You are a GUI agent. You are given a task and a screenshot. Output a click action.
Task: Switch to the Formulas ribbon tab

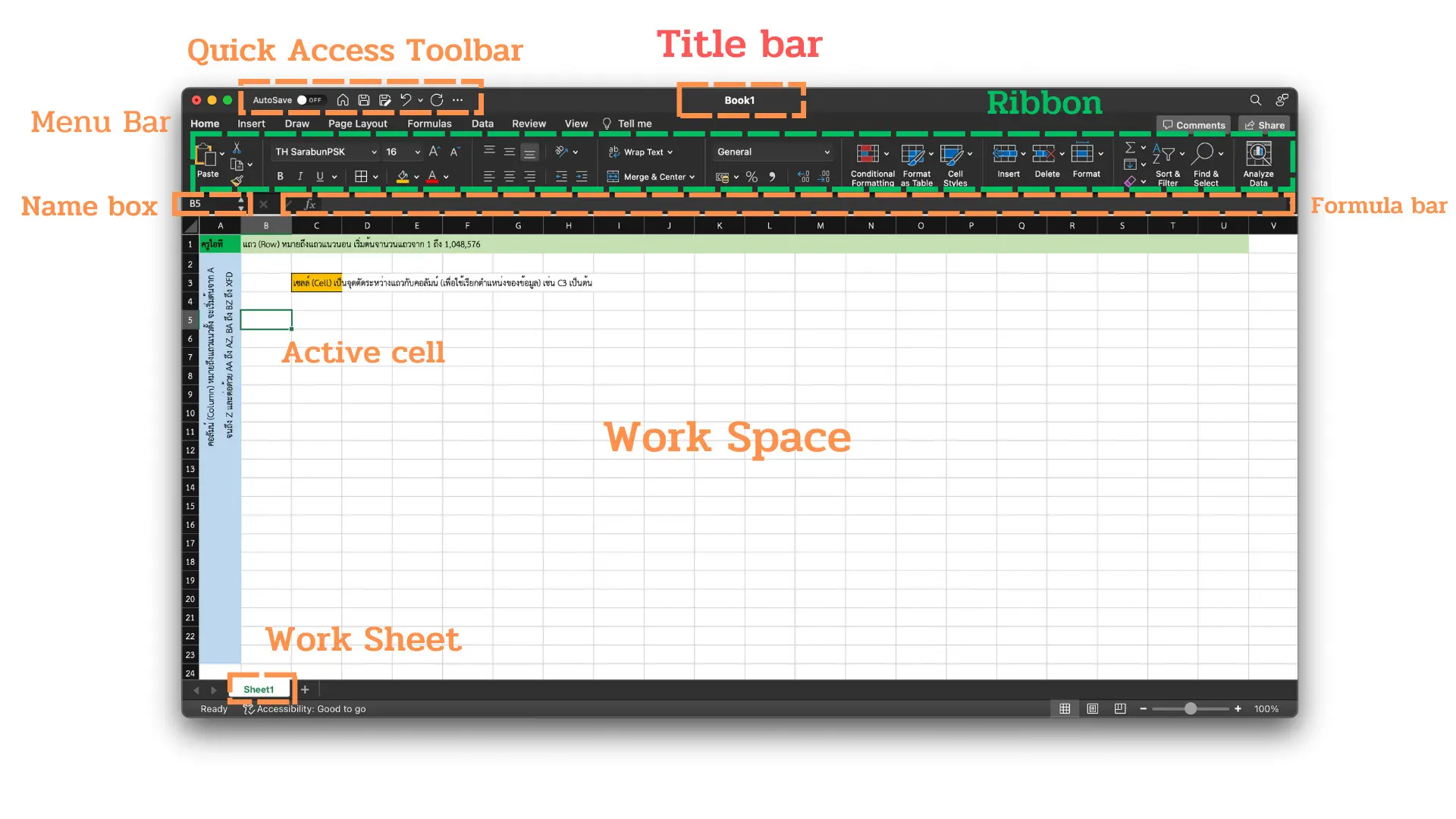click(429, 123)
